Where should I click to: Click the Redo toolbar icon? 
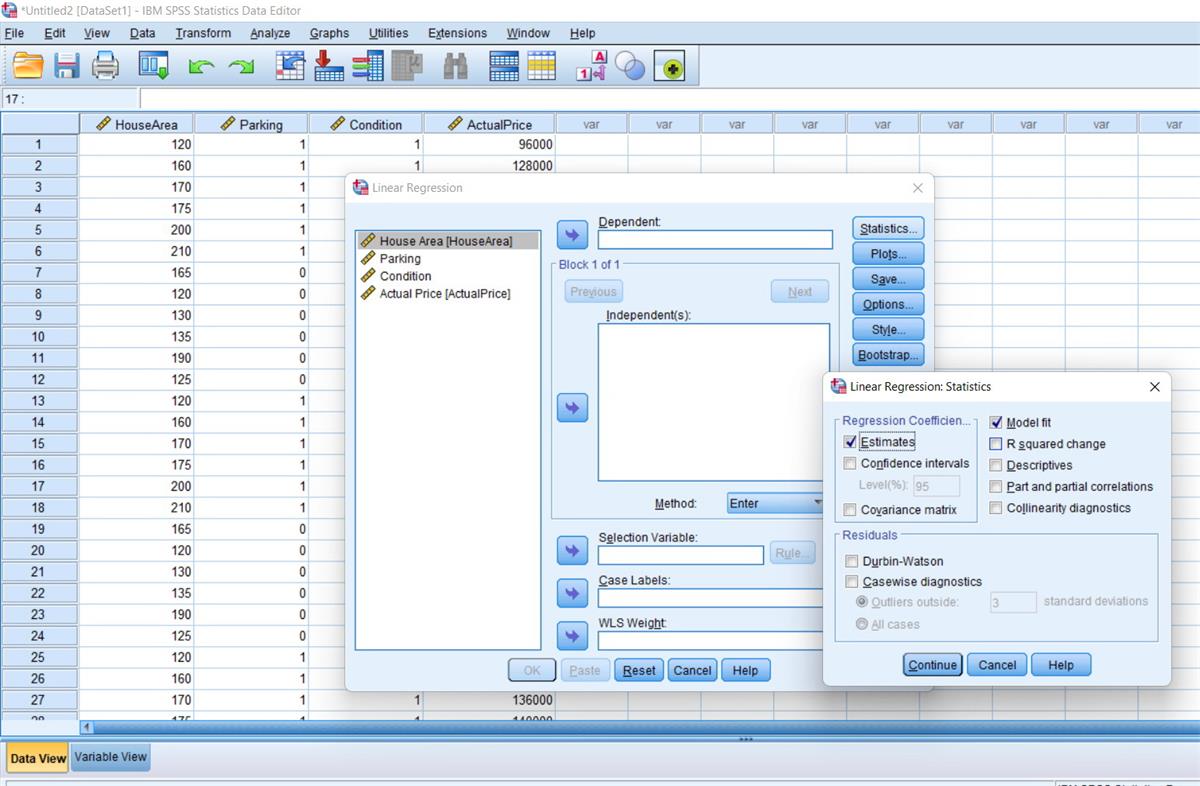click(x=240, y=65)
